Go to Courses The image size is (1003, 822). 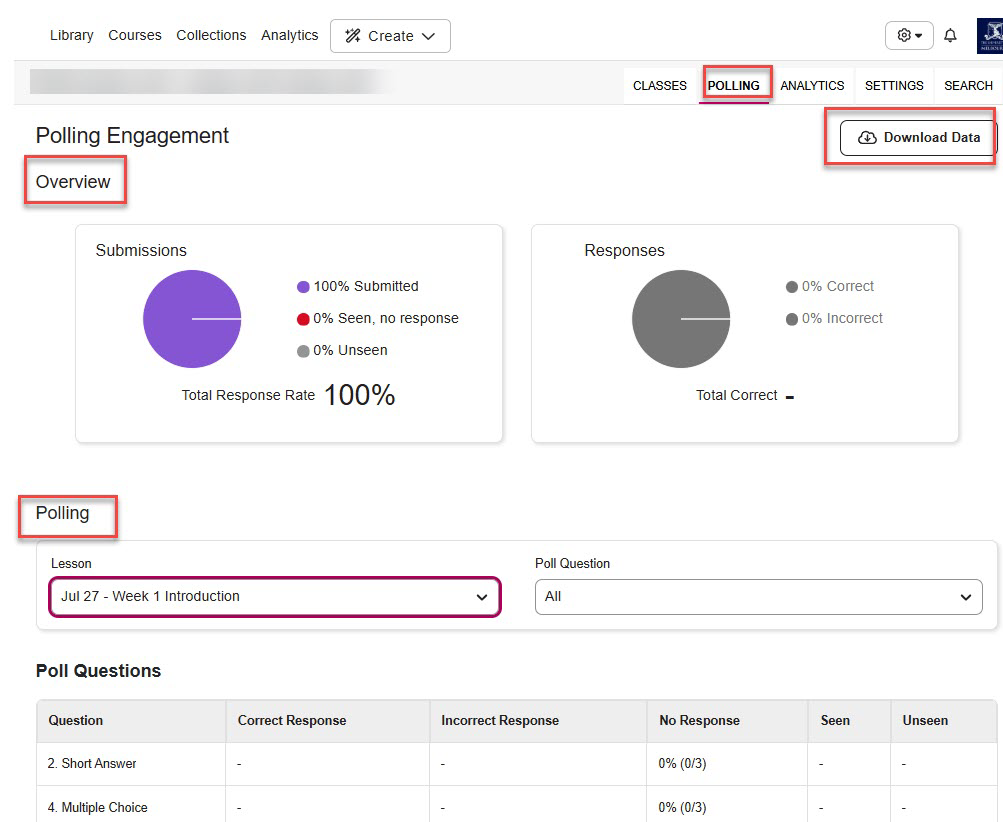[135, 35]
